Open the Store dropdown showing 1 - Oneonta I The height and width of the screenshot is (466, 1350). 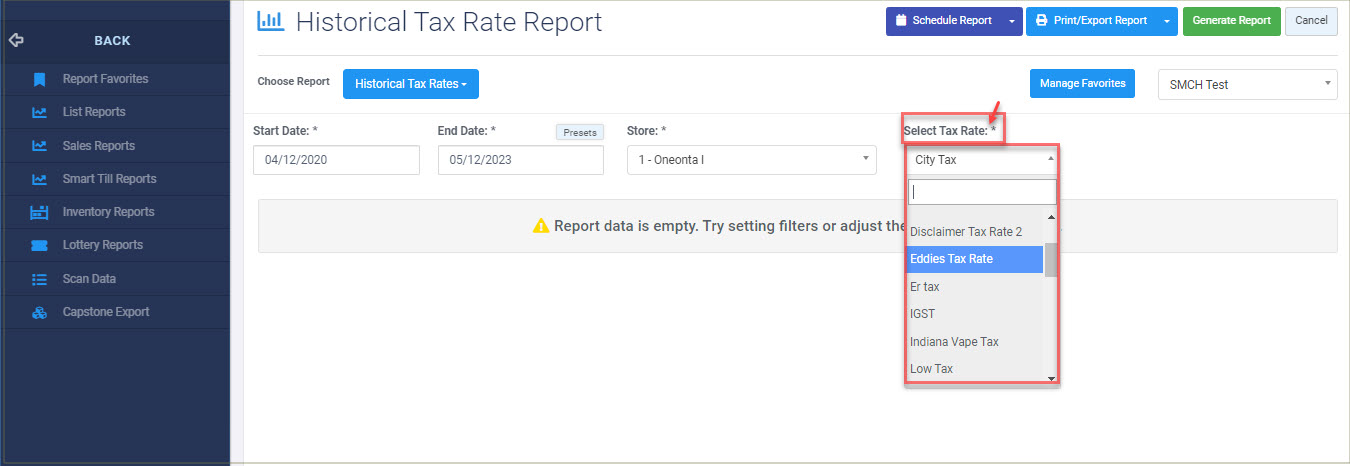[752, 160]
